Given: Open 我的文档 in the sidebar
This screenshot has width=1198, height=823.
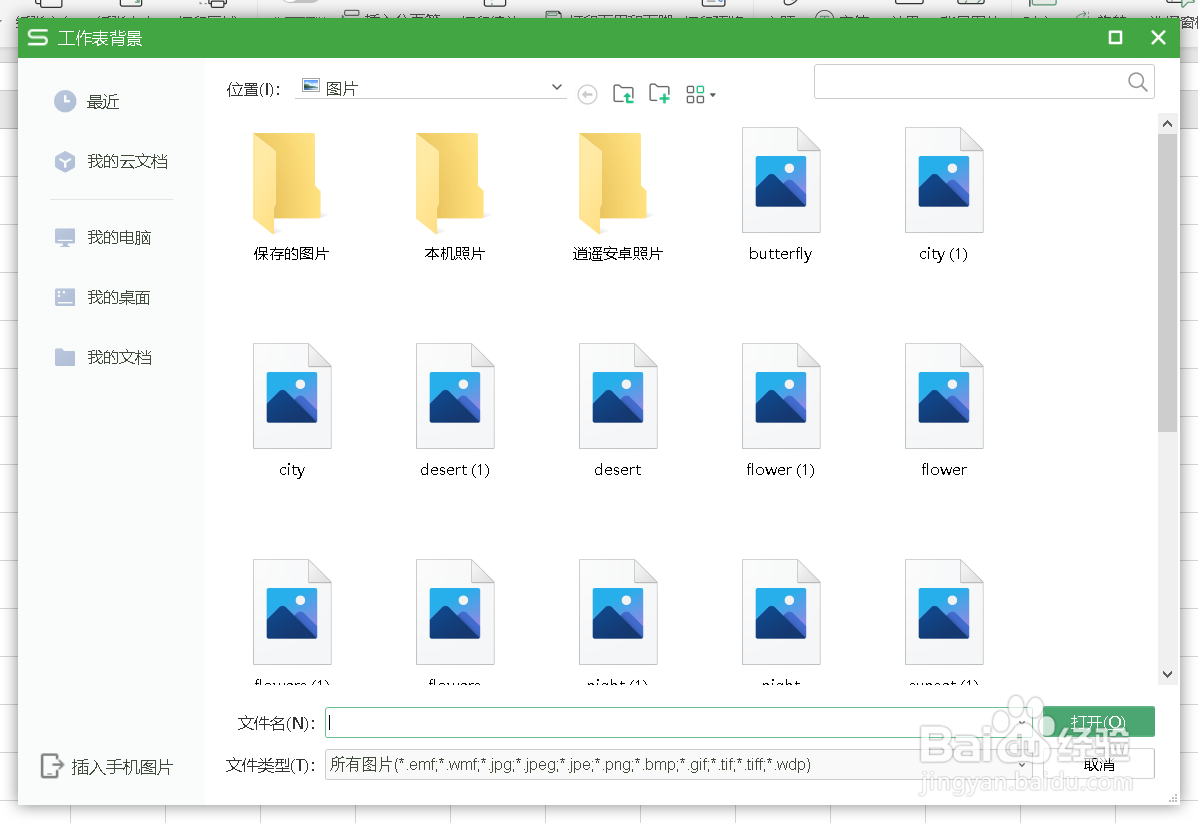Looking at the screenshot, I should coord(103,357).
